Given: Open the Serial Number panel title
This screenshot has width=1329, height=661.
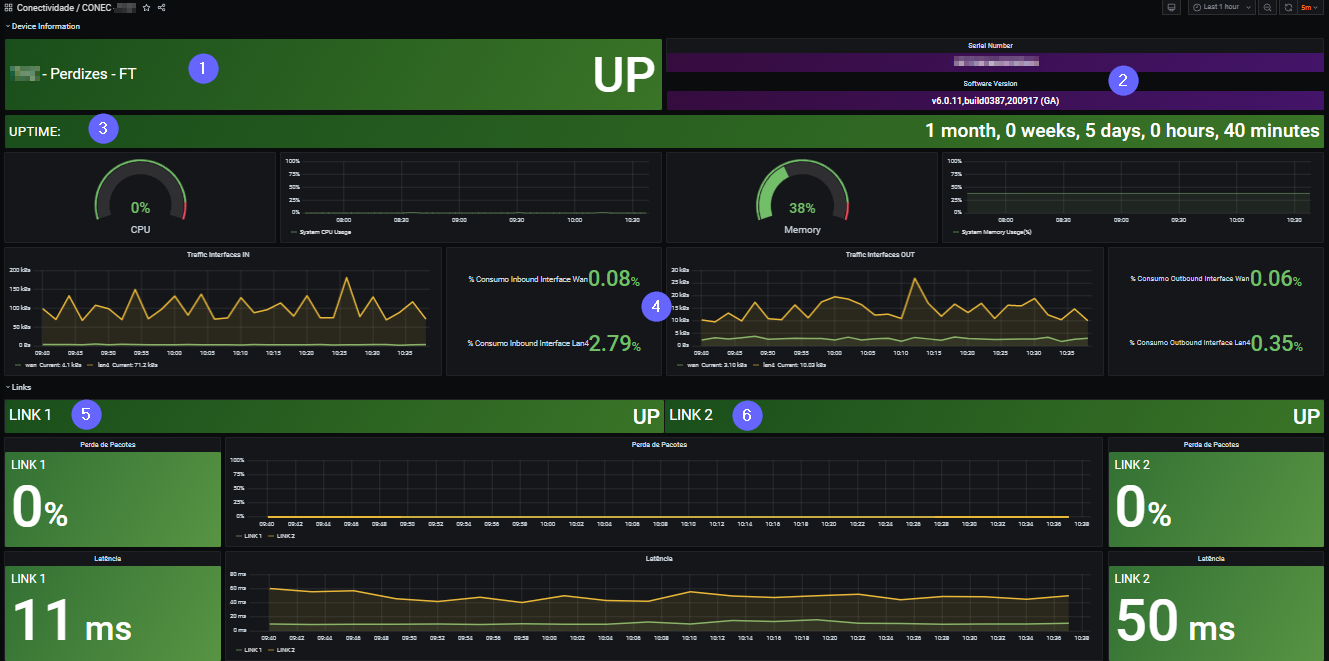Looking at the screenshot, I should click(991, 46).
